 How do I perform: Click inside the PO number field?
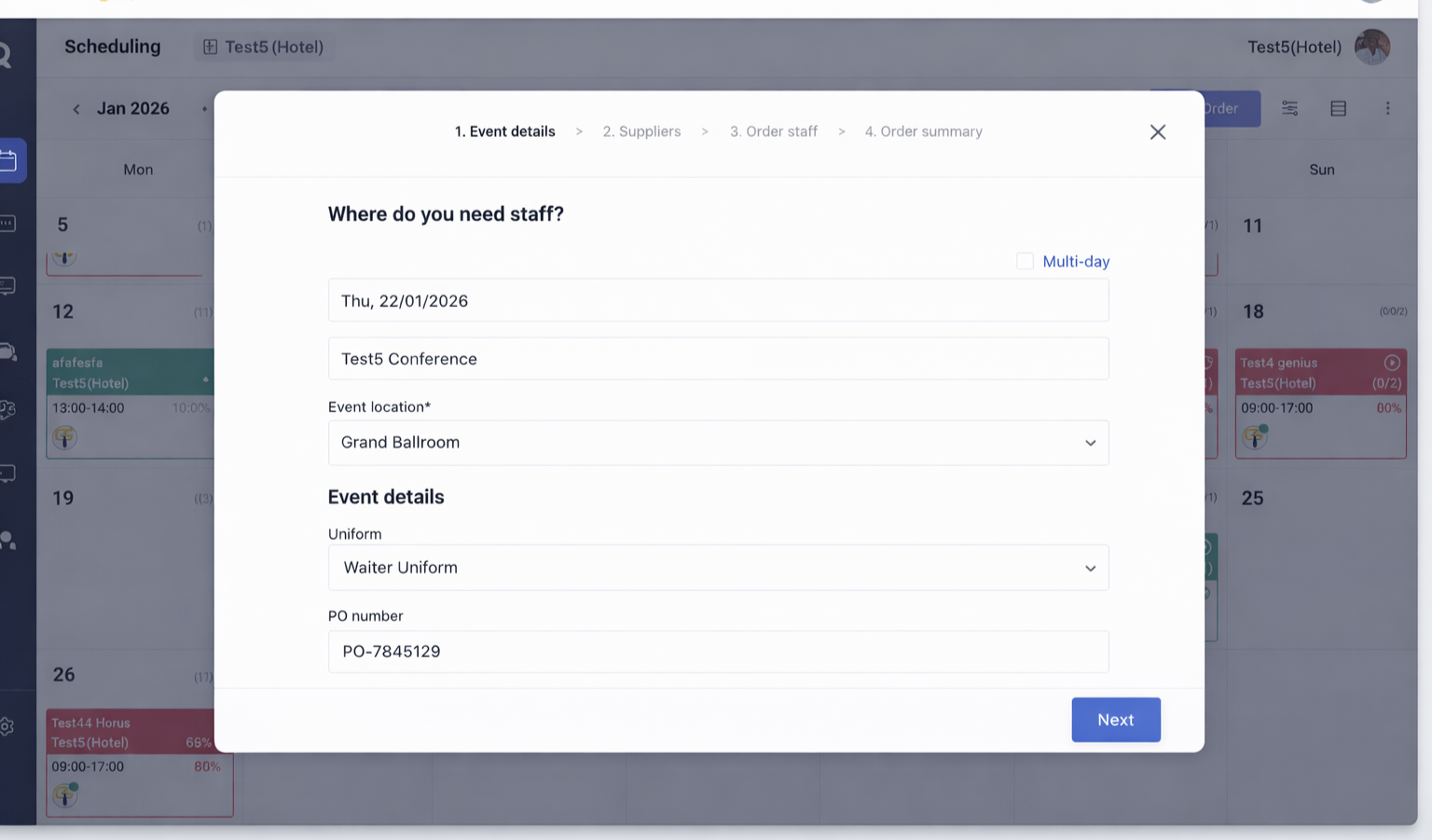tap(718, 652)
